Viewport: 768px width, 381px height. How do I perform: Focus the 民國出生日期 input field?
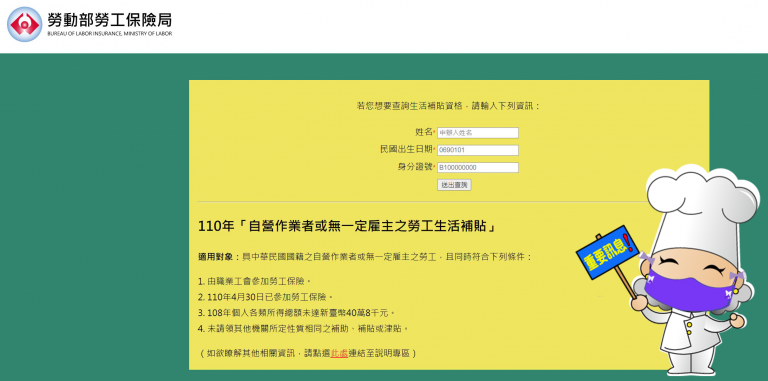[x=478, y=150]
